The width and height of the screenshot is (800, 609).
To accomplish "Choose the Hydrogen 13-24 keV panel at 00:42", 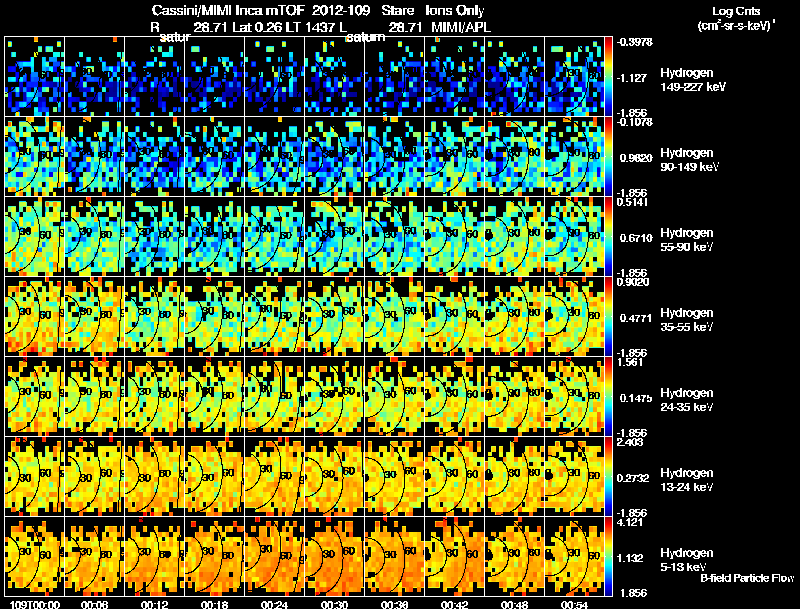I will [455, 476].
